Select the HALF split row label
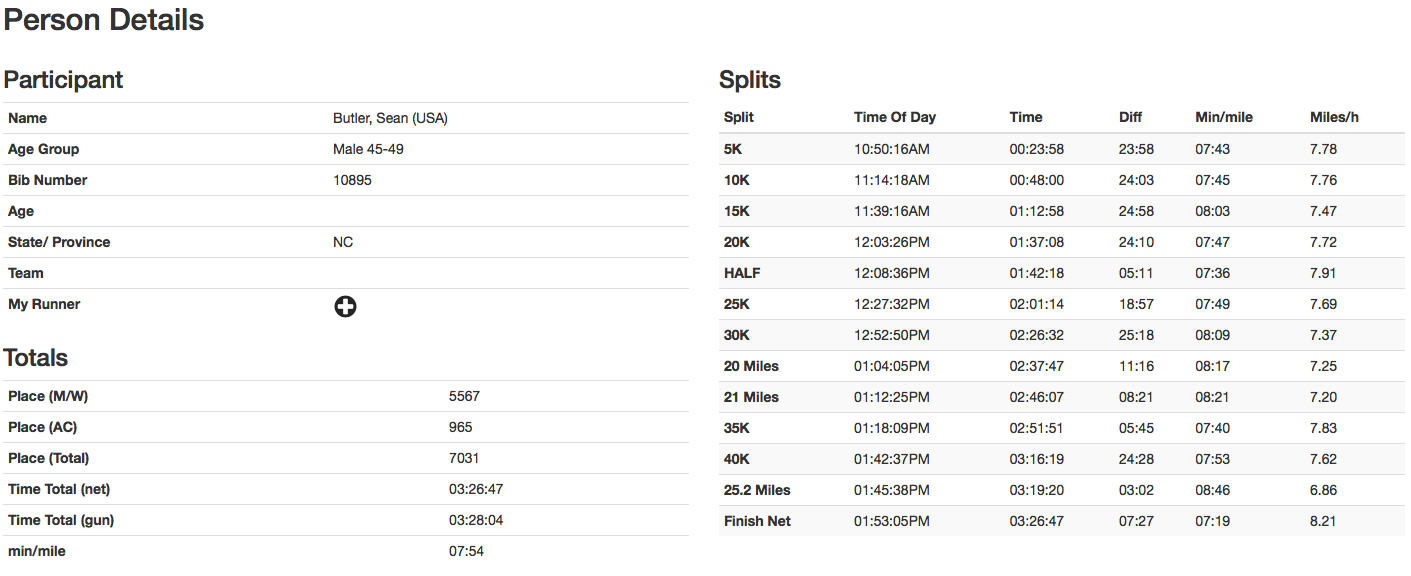This screenshot has height=576, width=1411. coord(741,273)
